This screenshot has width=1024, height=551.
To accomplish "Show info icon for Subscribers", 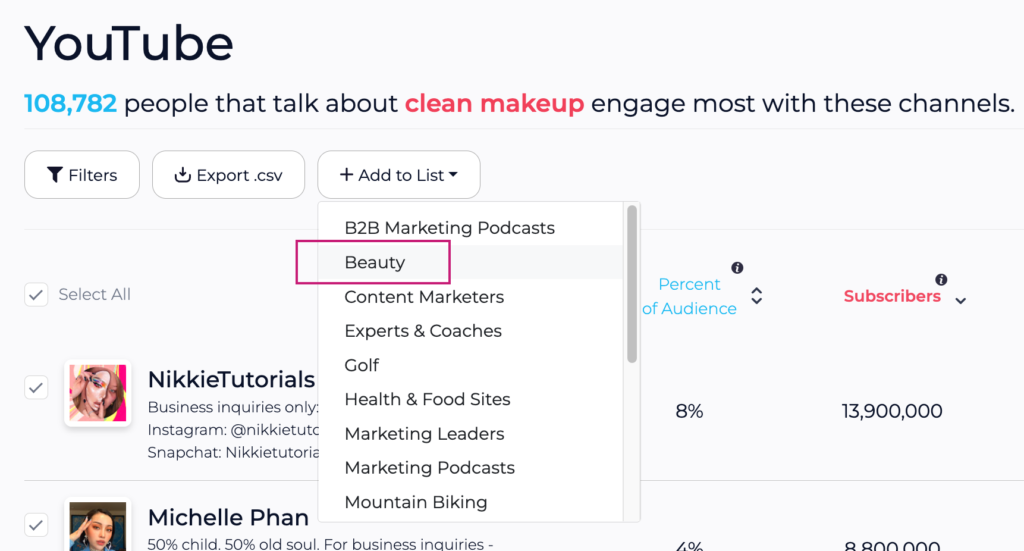I will [x=941, y=279].
